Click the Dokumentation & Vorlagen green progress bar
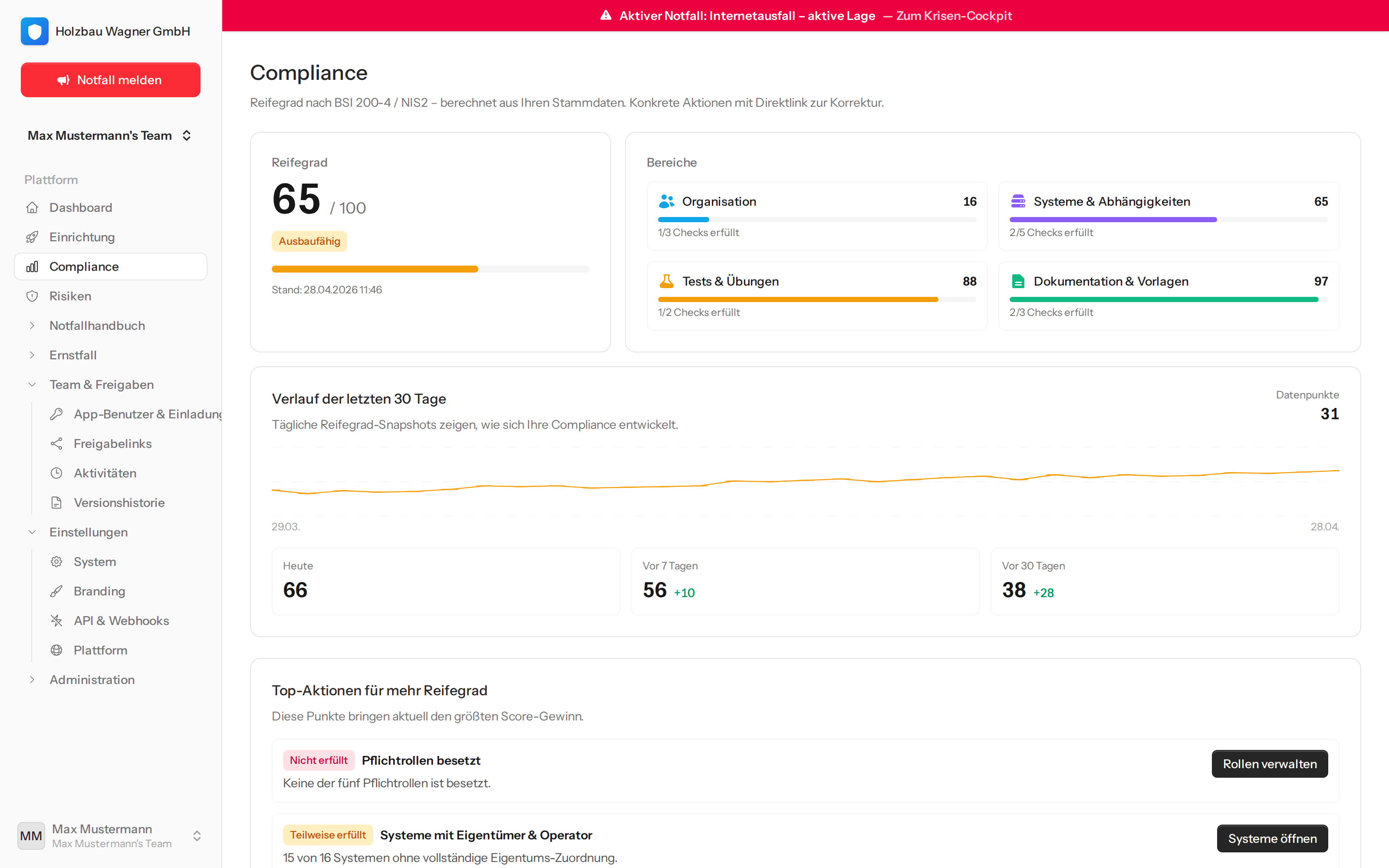Screen dimensions: 1389x868 (1168, 299)
